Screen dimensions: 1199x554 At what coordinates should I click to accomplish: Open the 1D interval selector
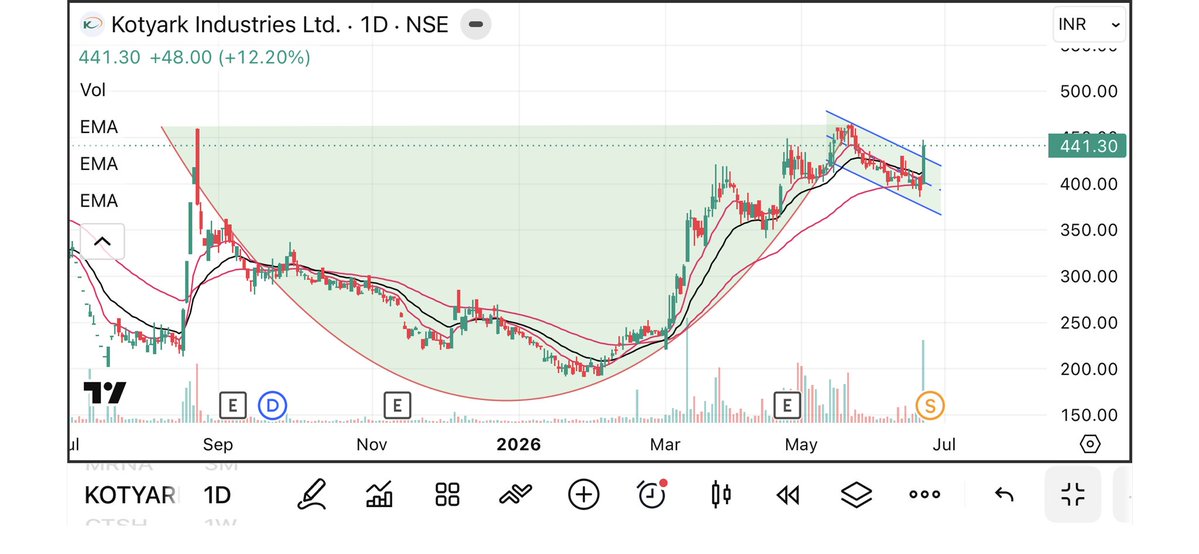pos(217,496)
